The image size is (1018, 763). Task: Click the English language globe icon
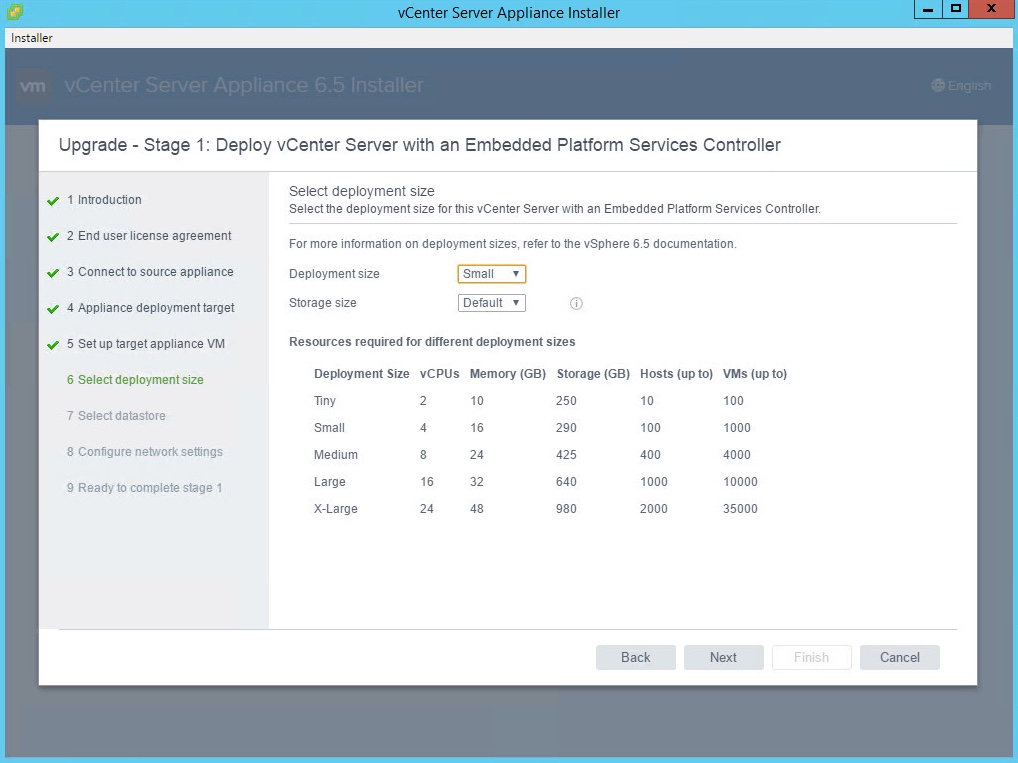[x=937, y=86]
